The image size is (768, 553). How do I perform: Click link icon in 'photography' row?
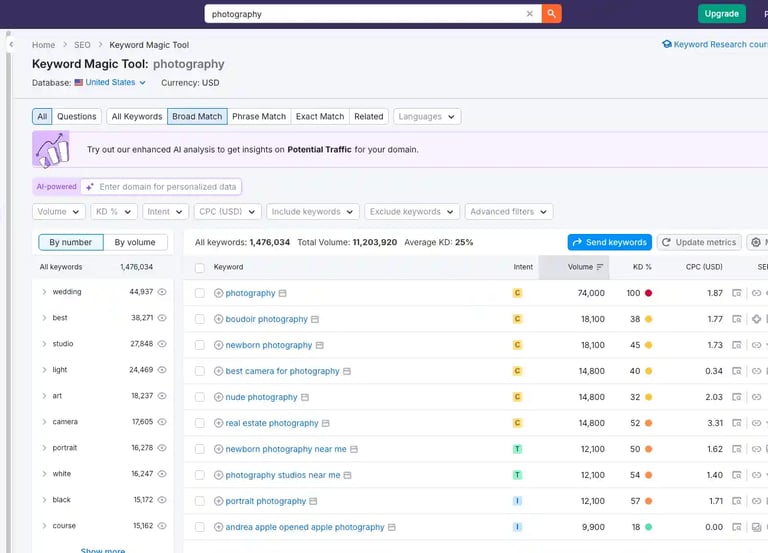click(x=756, y=293)
